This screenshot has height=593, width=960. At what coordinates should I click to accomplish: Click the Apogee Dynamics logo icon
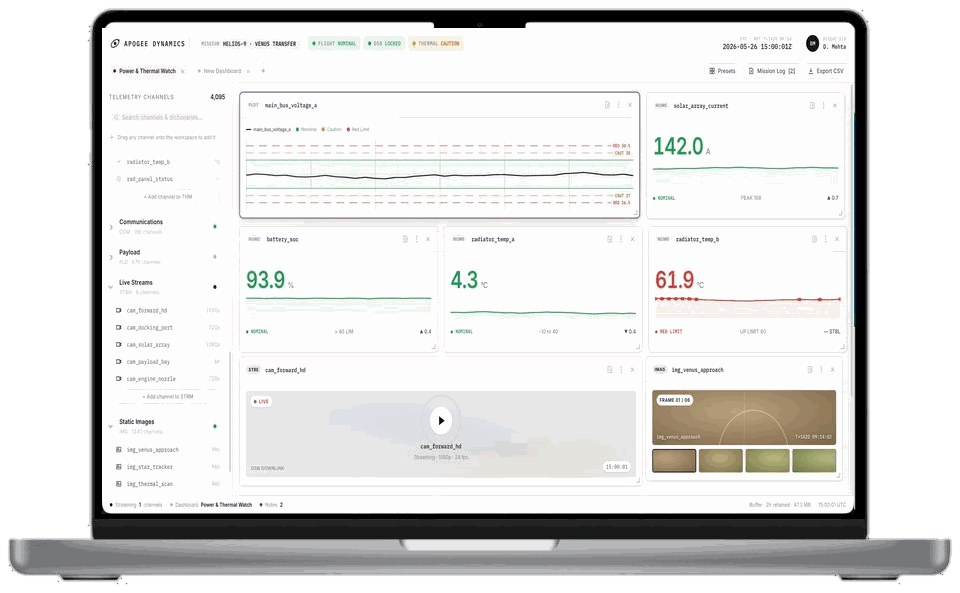(114, 43)
